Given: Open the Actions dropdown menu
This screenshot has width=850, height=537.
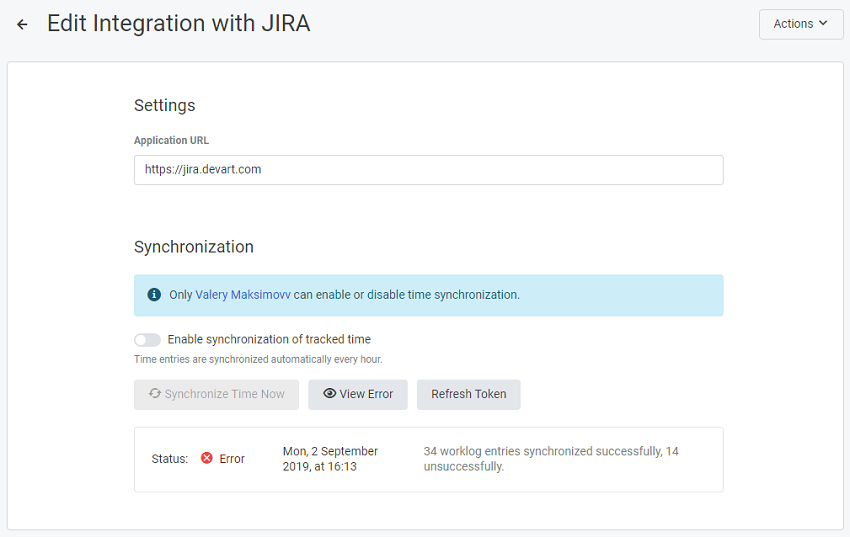Looking at the screenshot, I should point(801,24).
